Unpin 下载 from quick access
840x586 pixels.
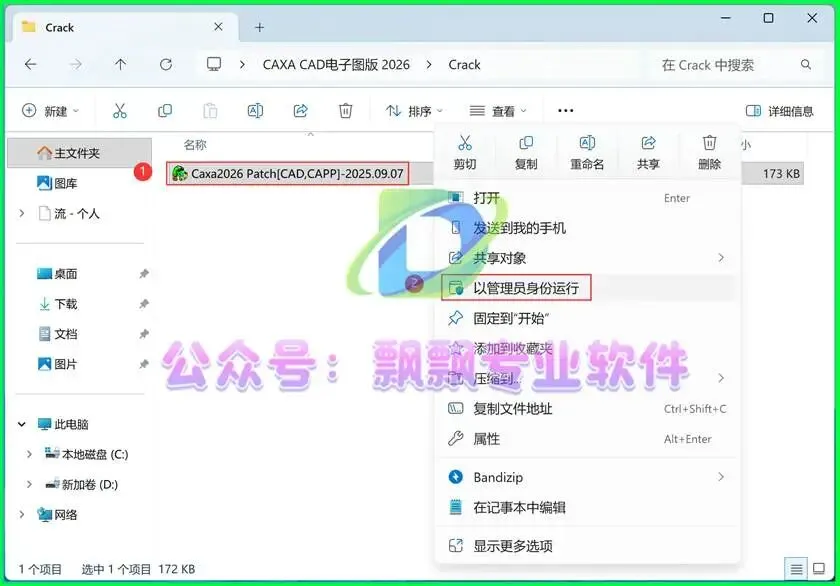point(144,304)
